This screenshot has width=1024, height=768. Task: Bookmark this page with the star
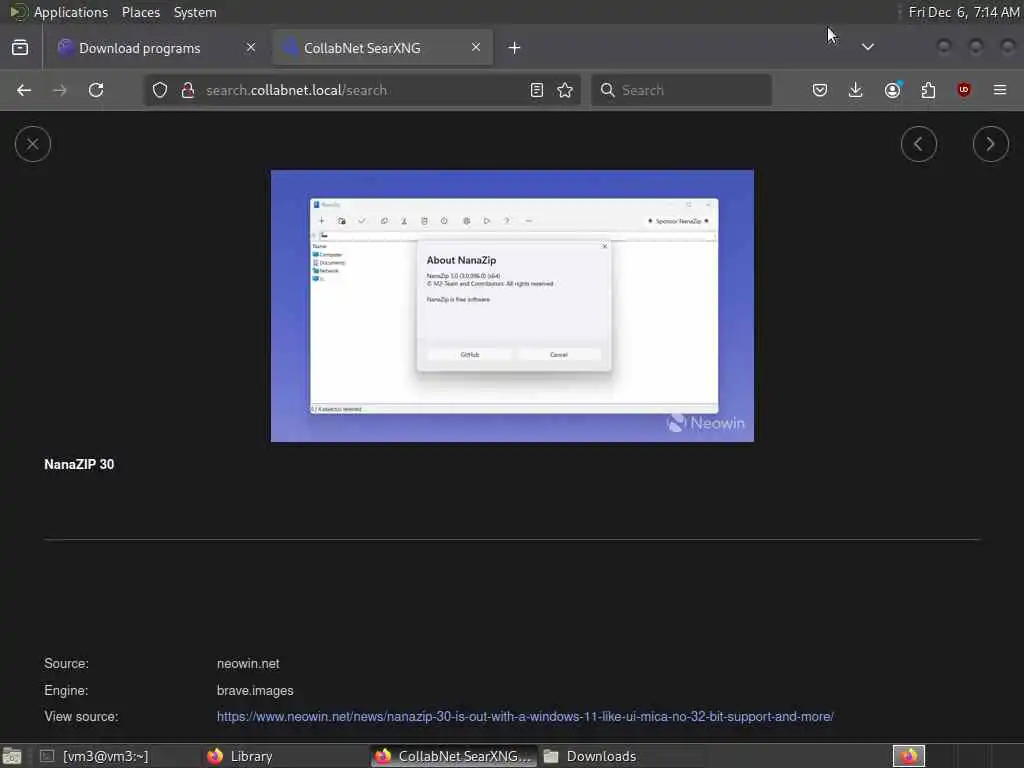[566, 90]
